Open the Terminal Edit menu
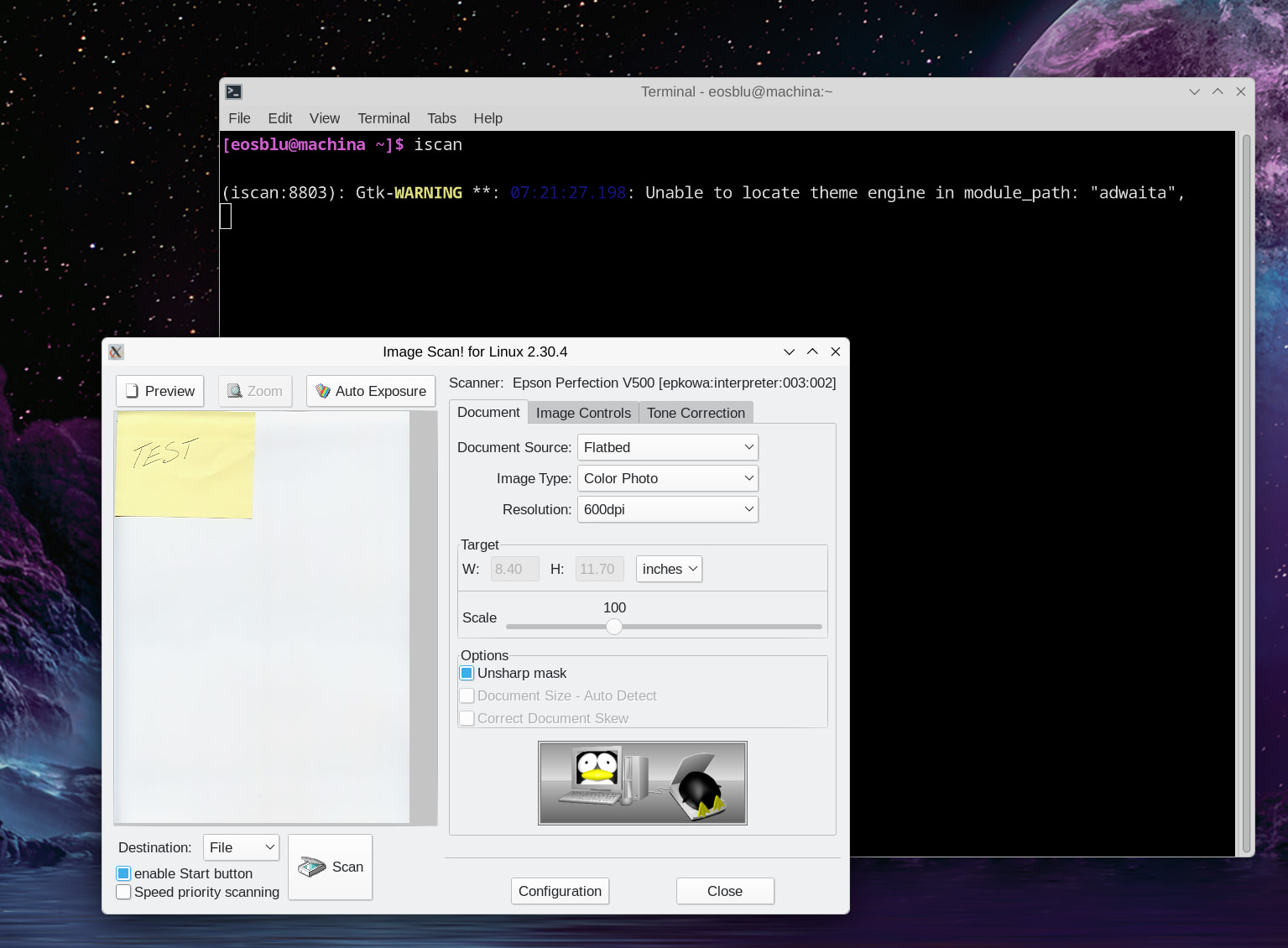Viewport: 1288px width, 948px height. (279, 118)
